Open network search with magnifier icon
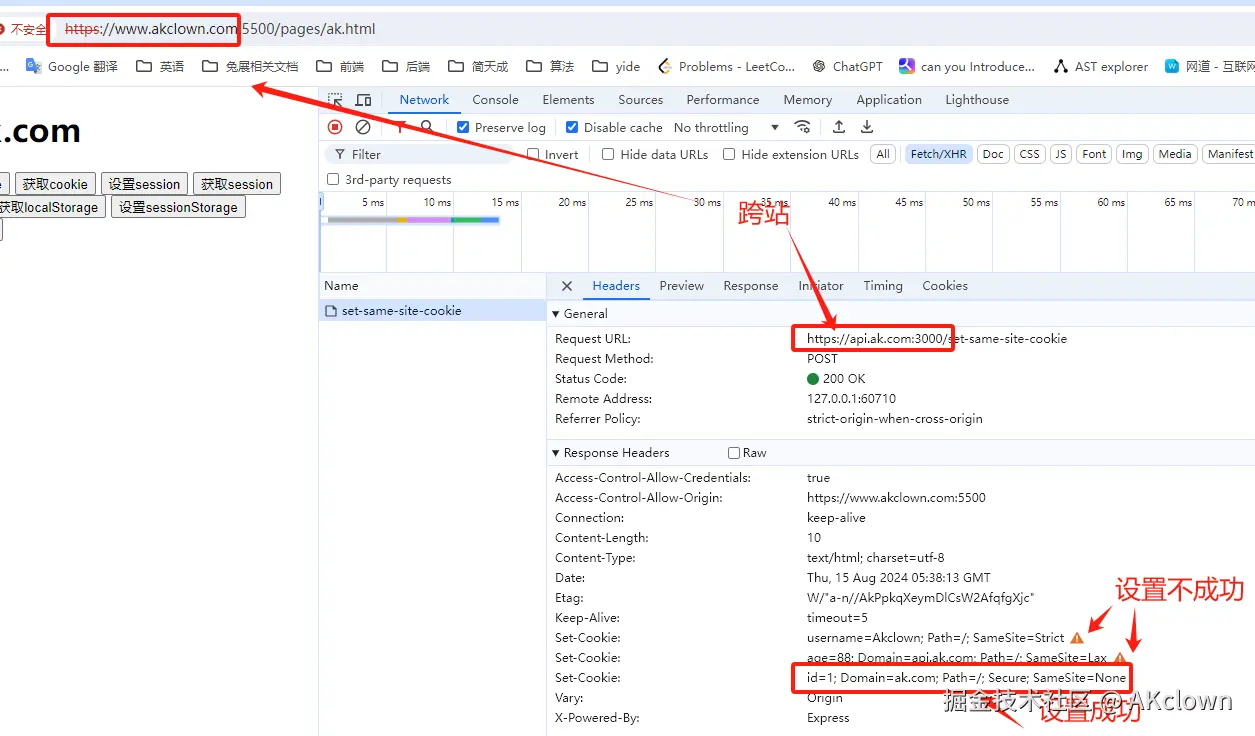This screenshot has height=736, width=1255. pos(427,127)
